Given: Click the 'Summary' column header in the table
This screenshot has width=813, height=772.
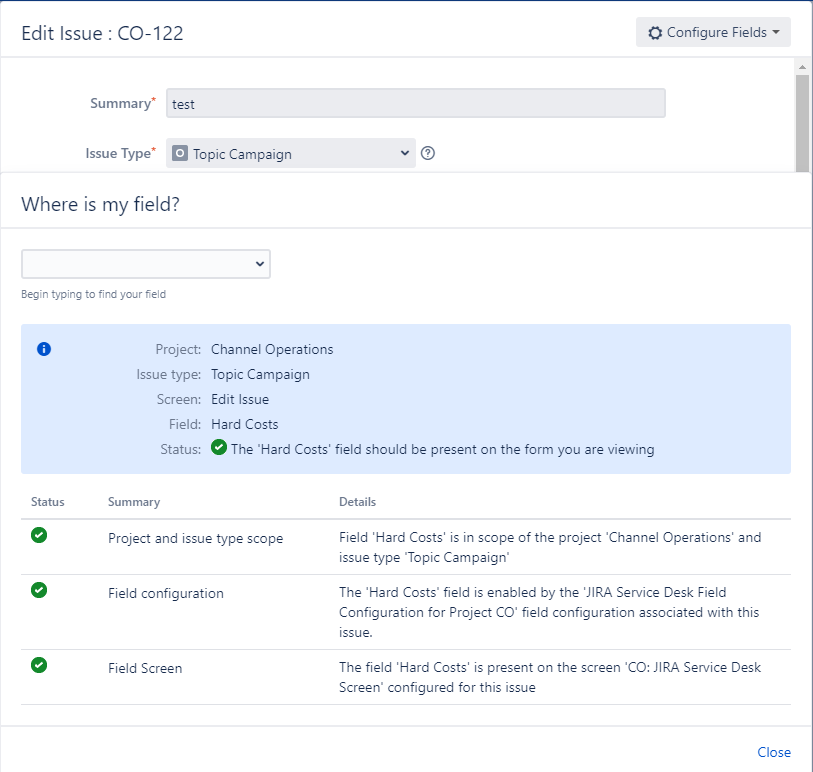Looking at the screenshot, I should click(x=134, y=502).
